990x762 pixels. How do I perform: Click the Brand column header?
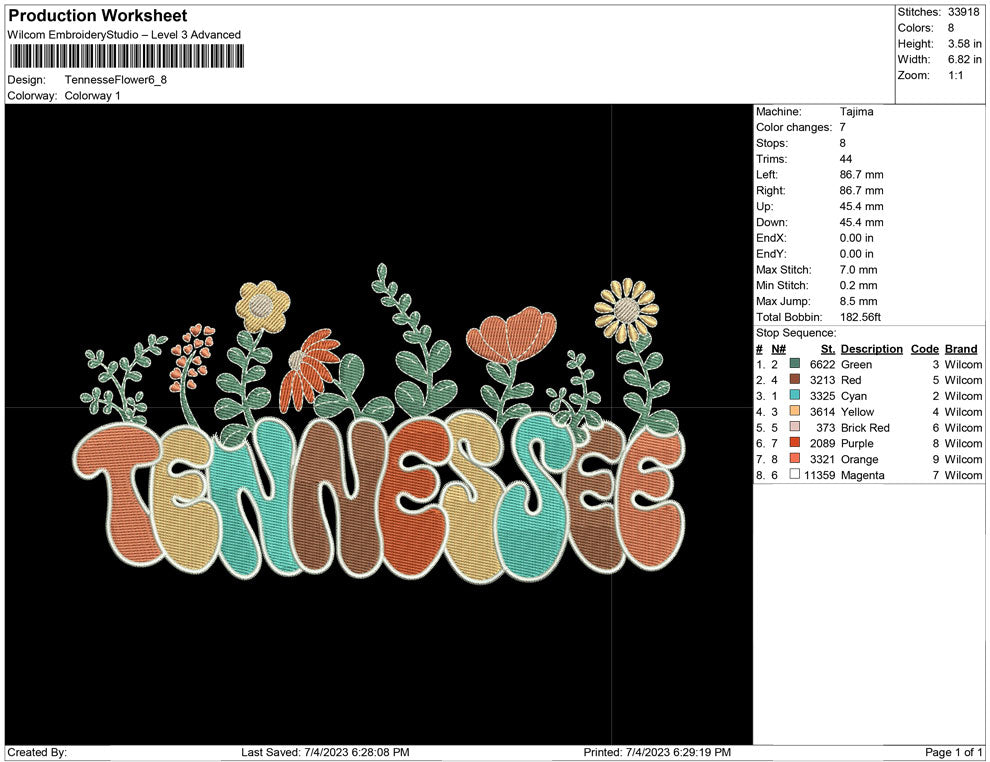[x=961, y=349]
